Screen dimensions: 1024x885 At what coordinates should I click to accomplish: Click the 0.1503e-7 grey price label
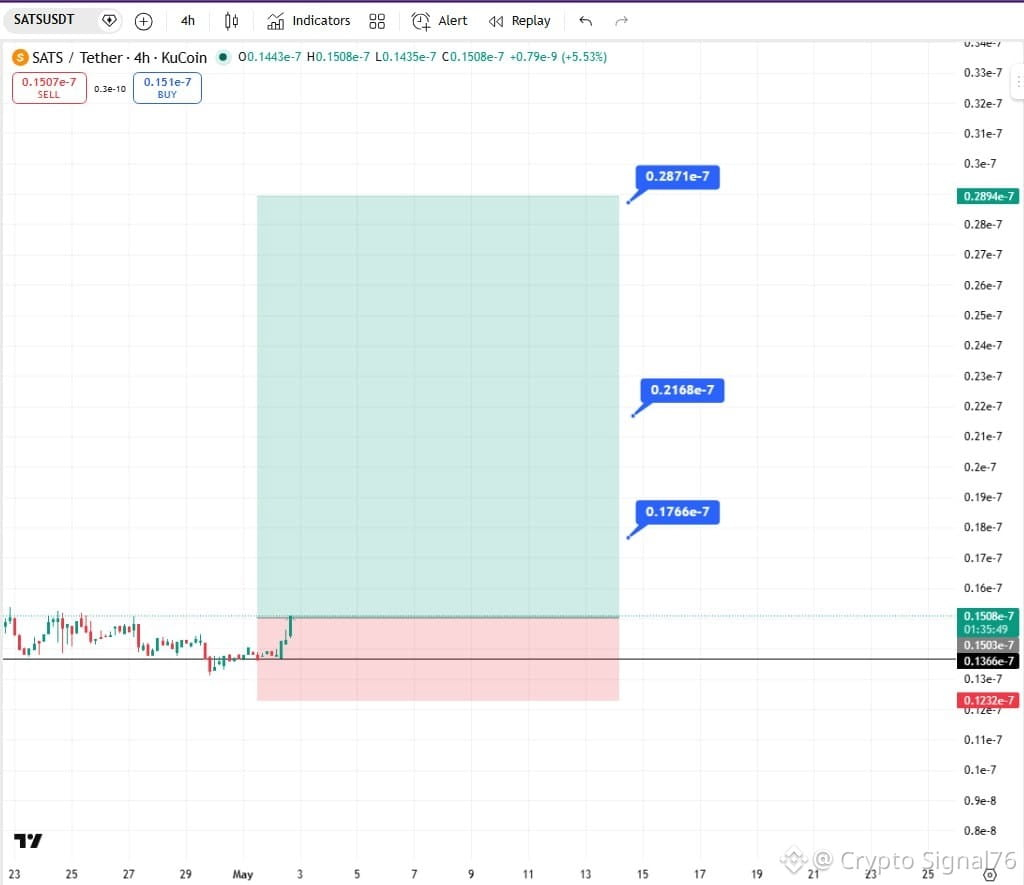987,645
